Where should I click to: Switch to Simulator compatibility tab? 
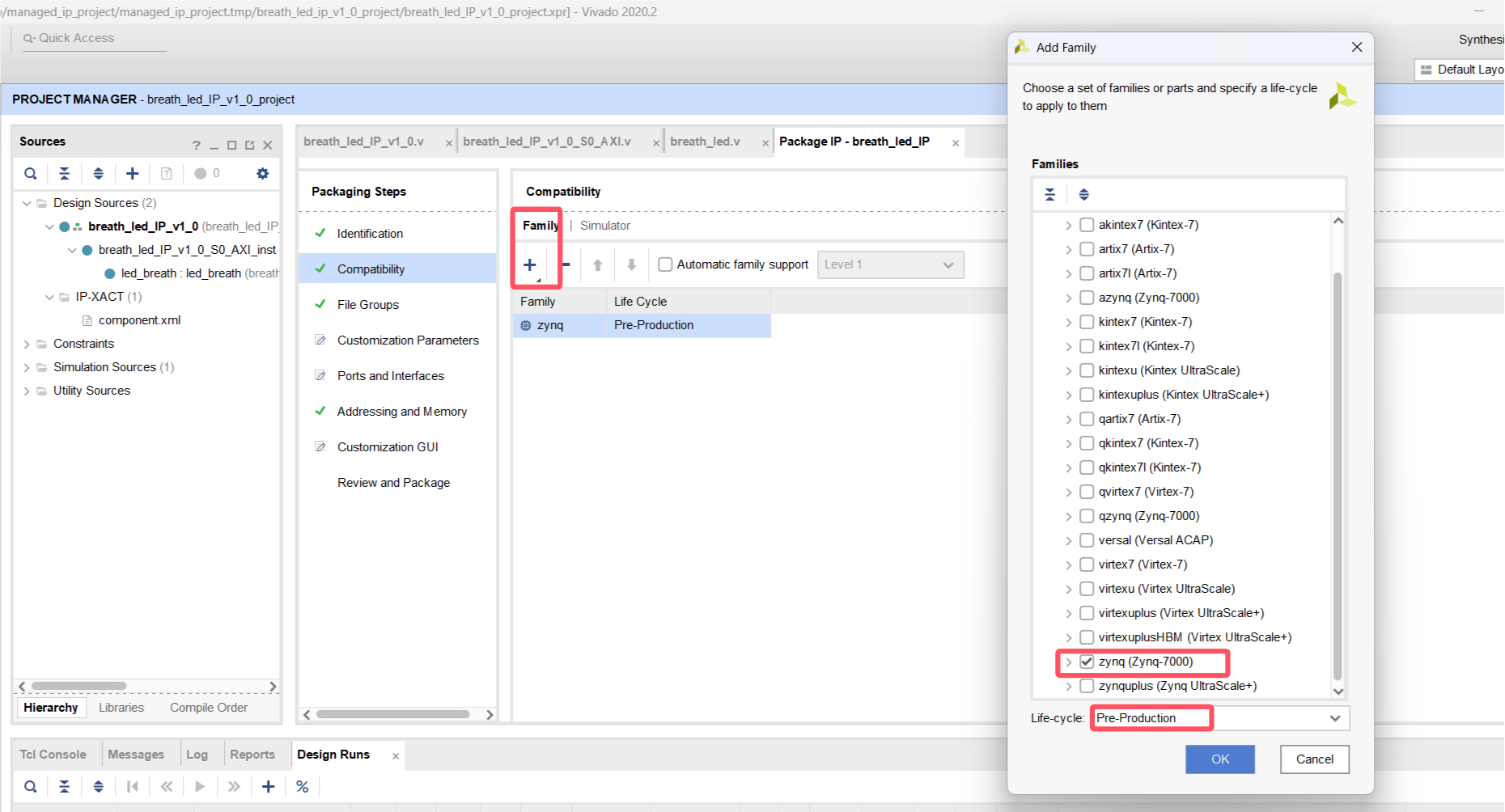[x=605, y=226]
